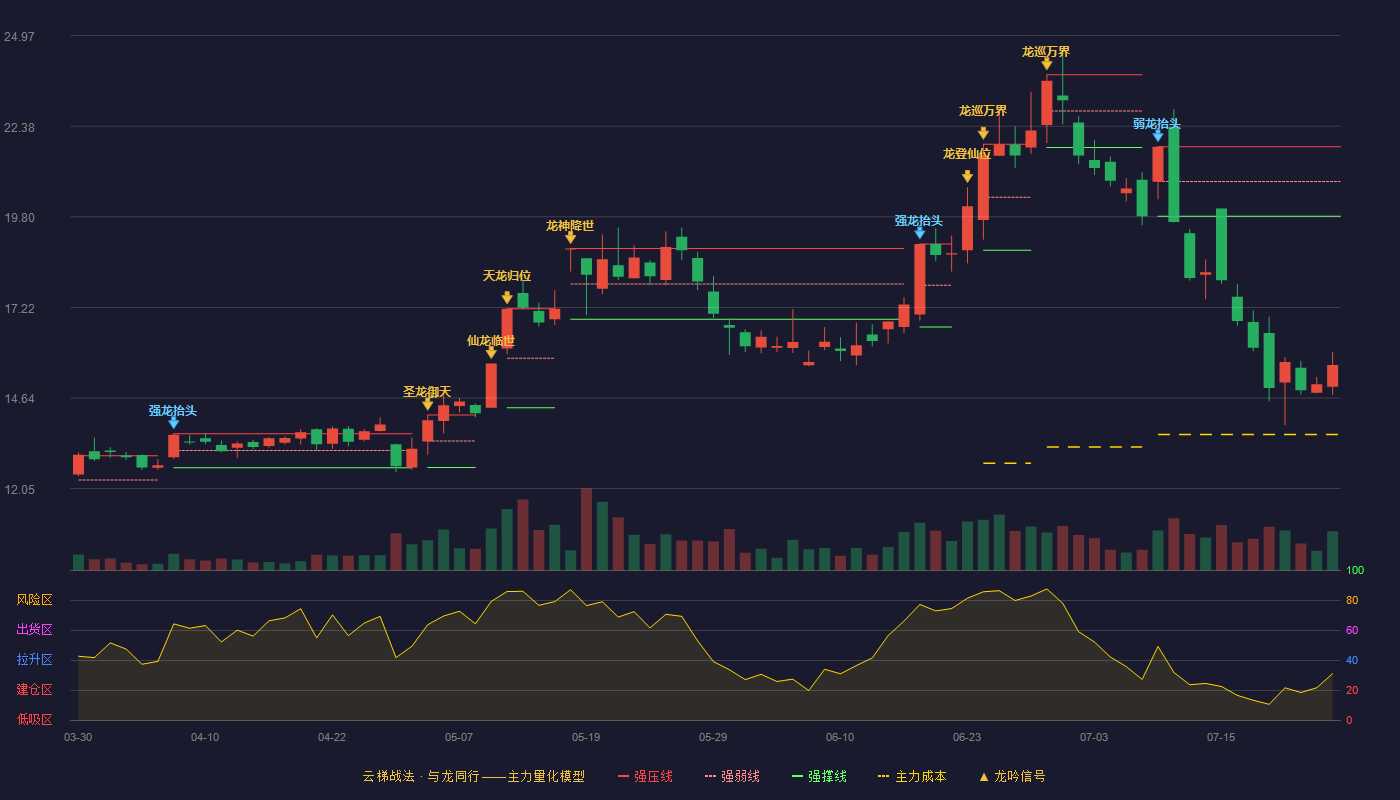Click the 04-10 date axis label
Screen dimensions: 1400x800
coord(205,737)
